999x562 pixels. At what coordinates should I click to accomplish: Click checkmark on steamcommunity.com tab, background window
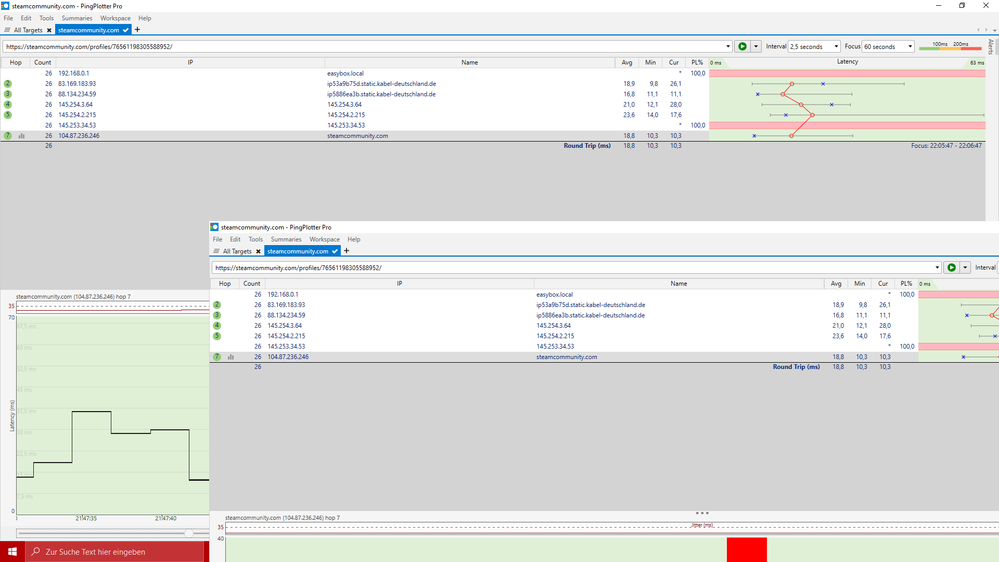click(126, 30)
